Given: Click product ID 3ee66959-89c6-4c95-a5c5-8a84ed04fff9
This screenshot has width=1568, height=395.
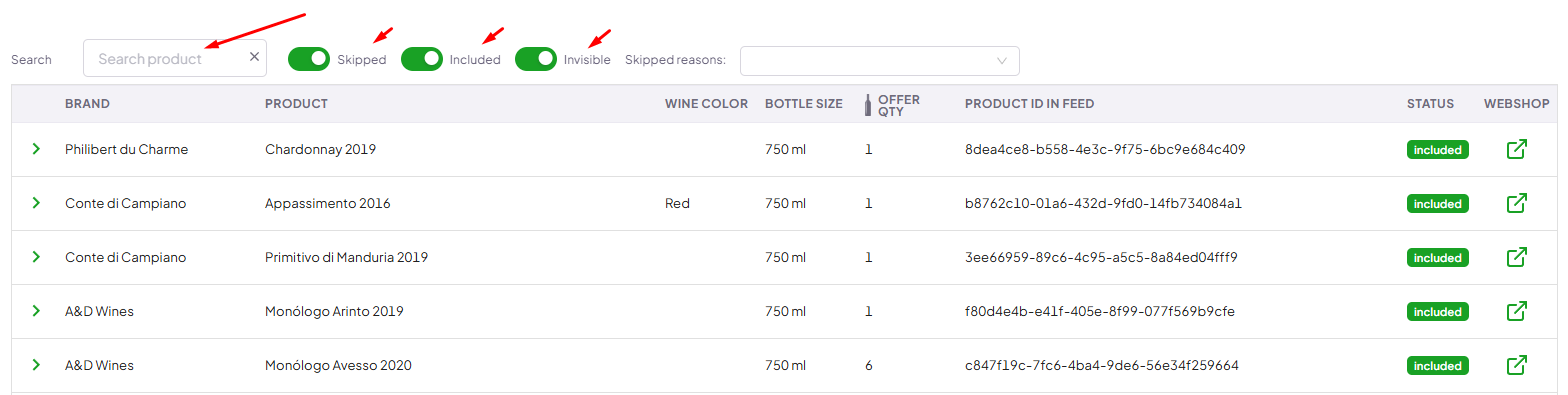Looking at the screenshot, I should (1101, 257).
